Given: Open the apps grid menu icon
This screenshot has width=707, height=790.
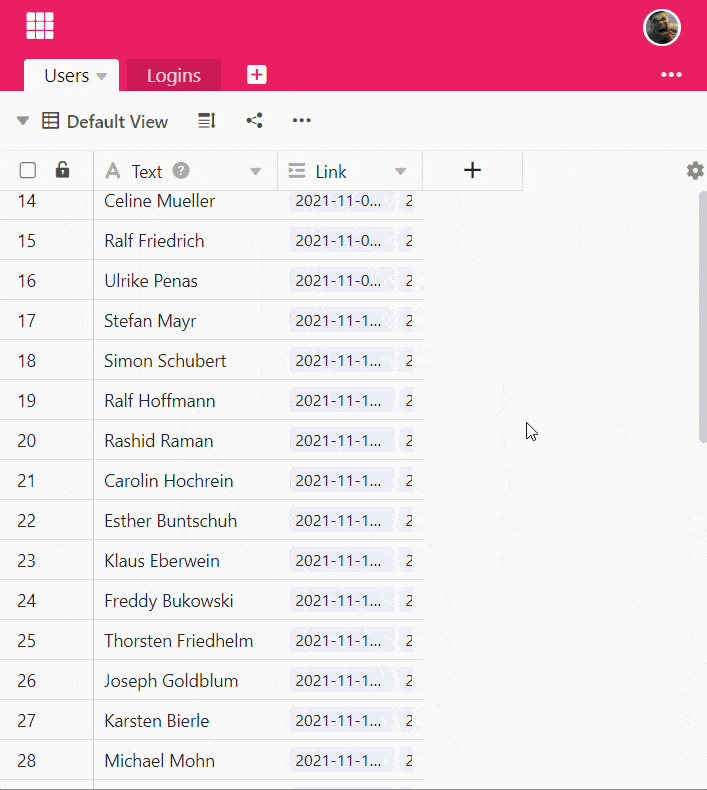Looking at the screenshot, I should pos(40,26).
